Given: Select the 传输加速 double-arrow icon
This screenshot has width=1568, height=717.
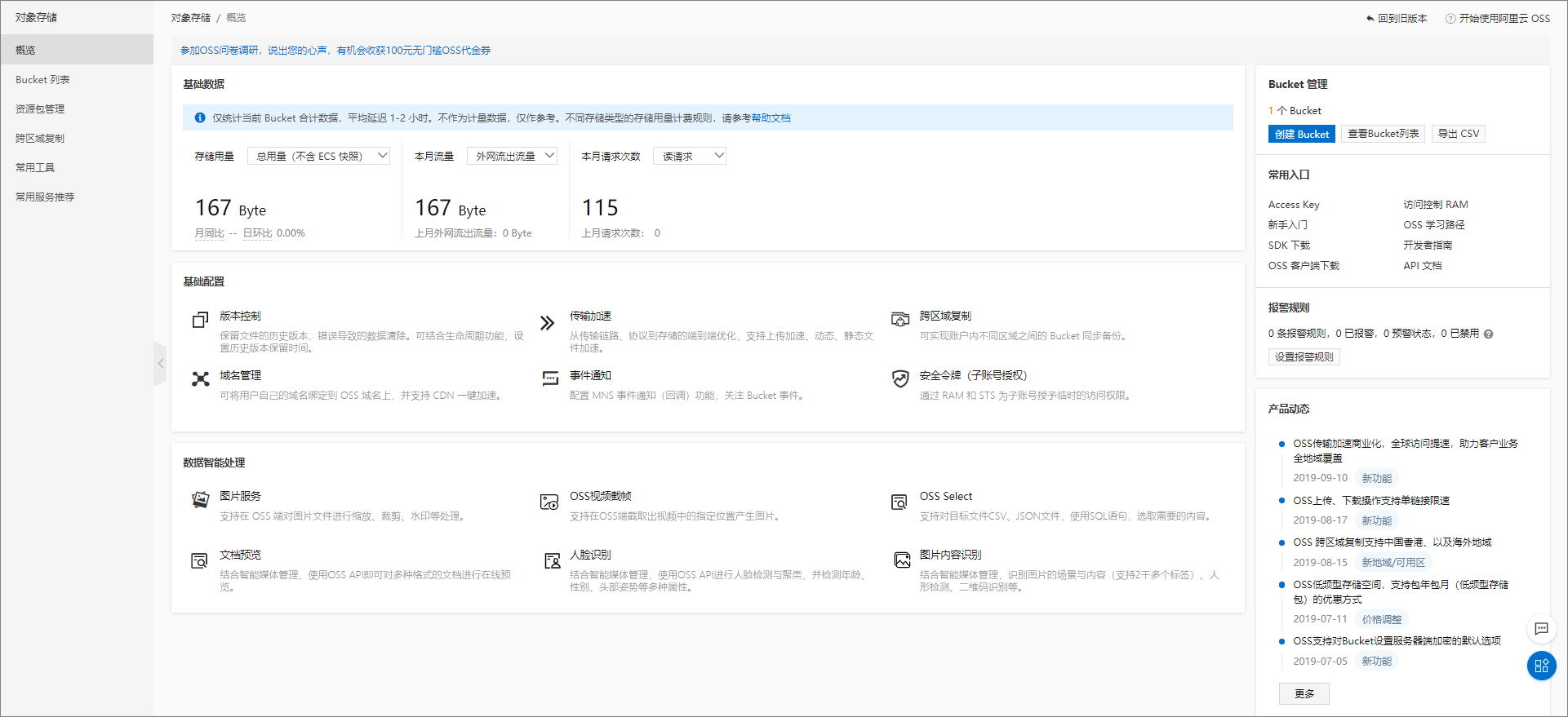Looking at the screenshot, I should point(547,323).
